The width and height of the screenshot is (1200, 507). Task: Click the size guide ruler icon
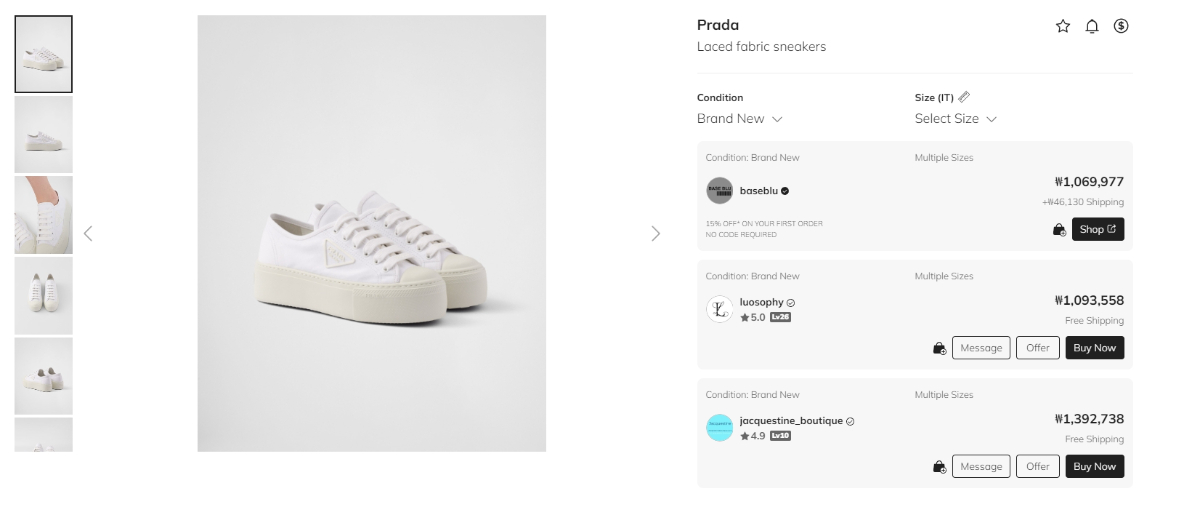[964, 97]
